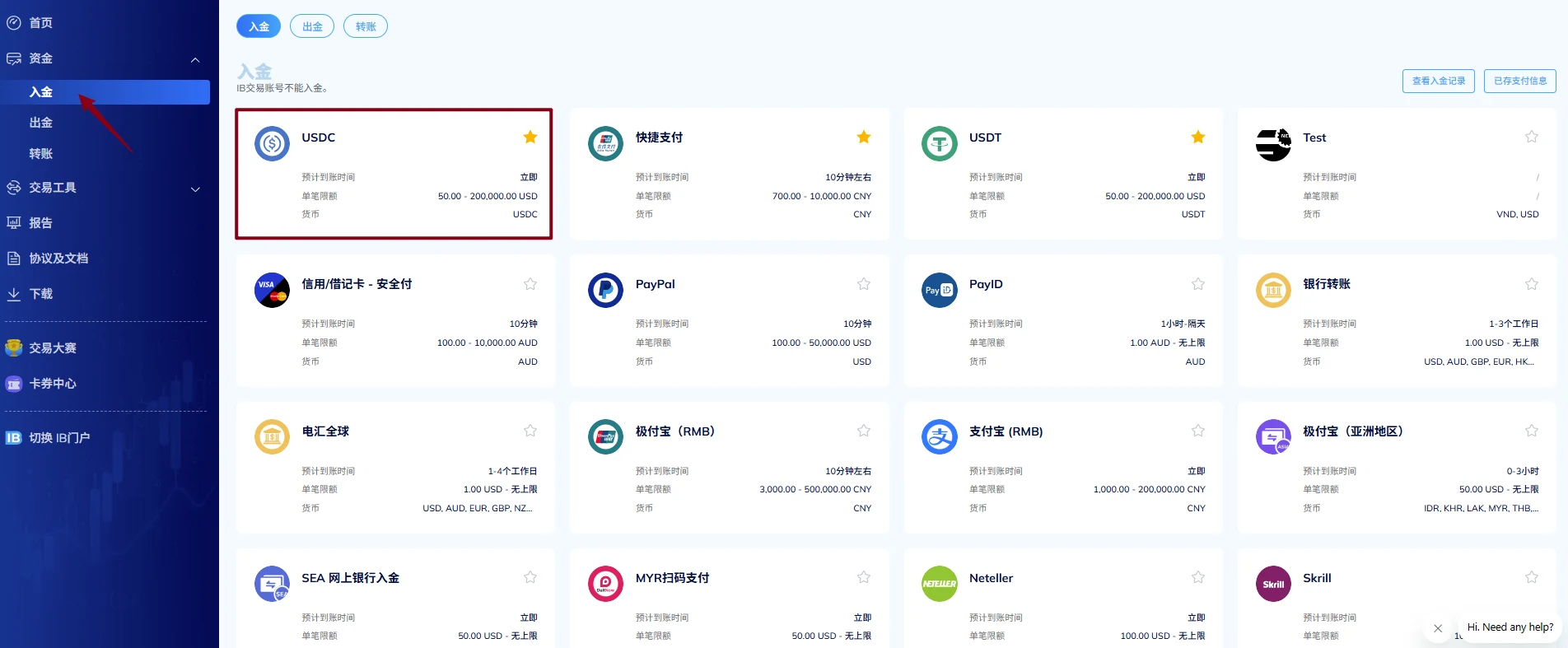Switch to the 转账 tab
Image resolution: width=1568 pixels, height=648 pixels.
tap(366, 26)
